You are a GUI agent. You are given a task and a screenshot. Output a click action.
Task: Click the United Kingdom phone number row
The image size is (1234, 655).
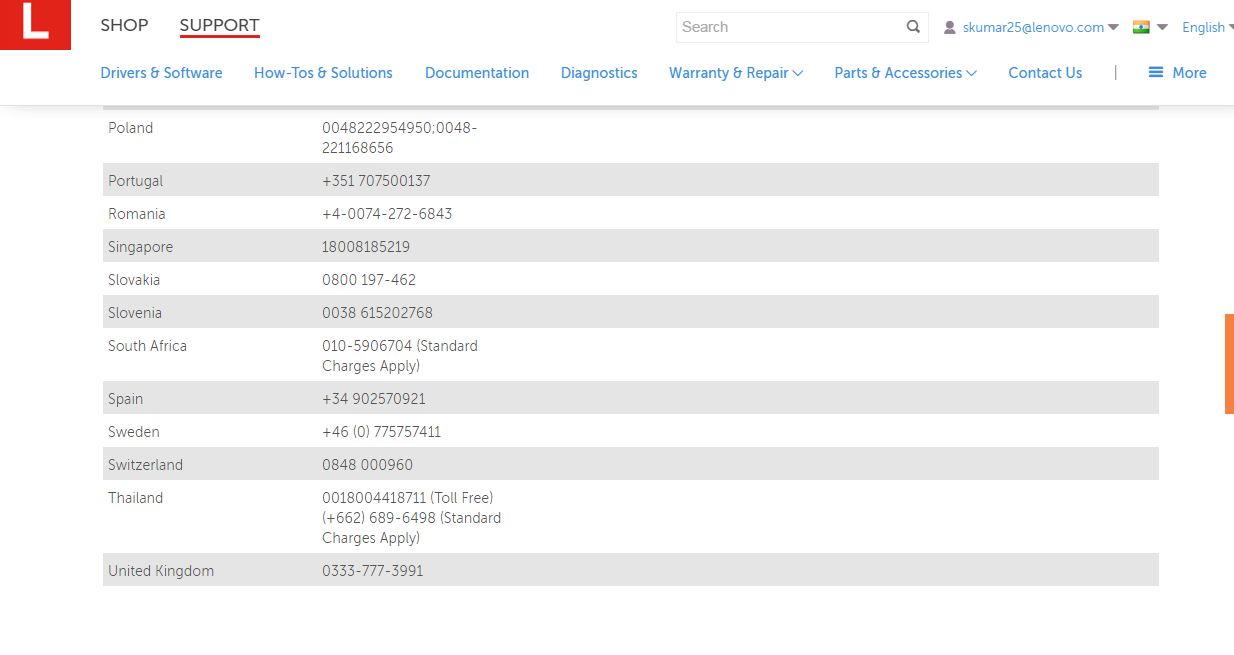click(630, 571)
